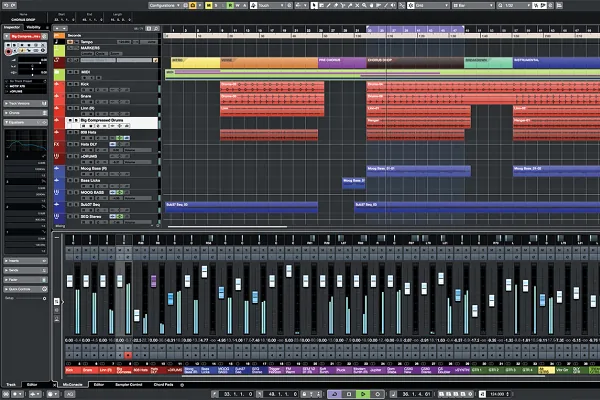Adjust the Inspector volume slider
The width and height of the screenshot is (600, 400).
click(33, 60)
